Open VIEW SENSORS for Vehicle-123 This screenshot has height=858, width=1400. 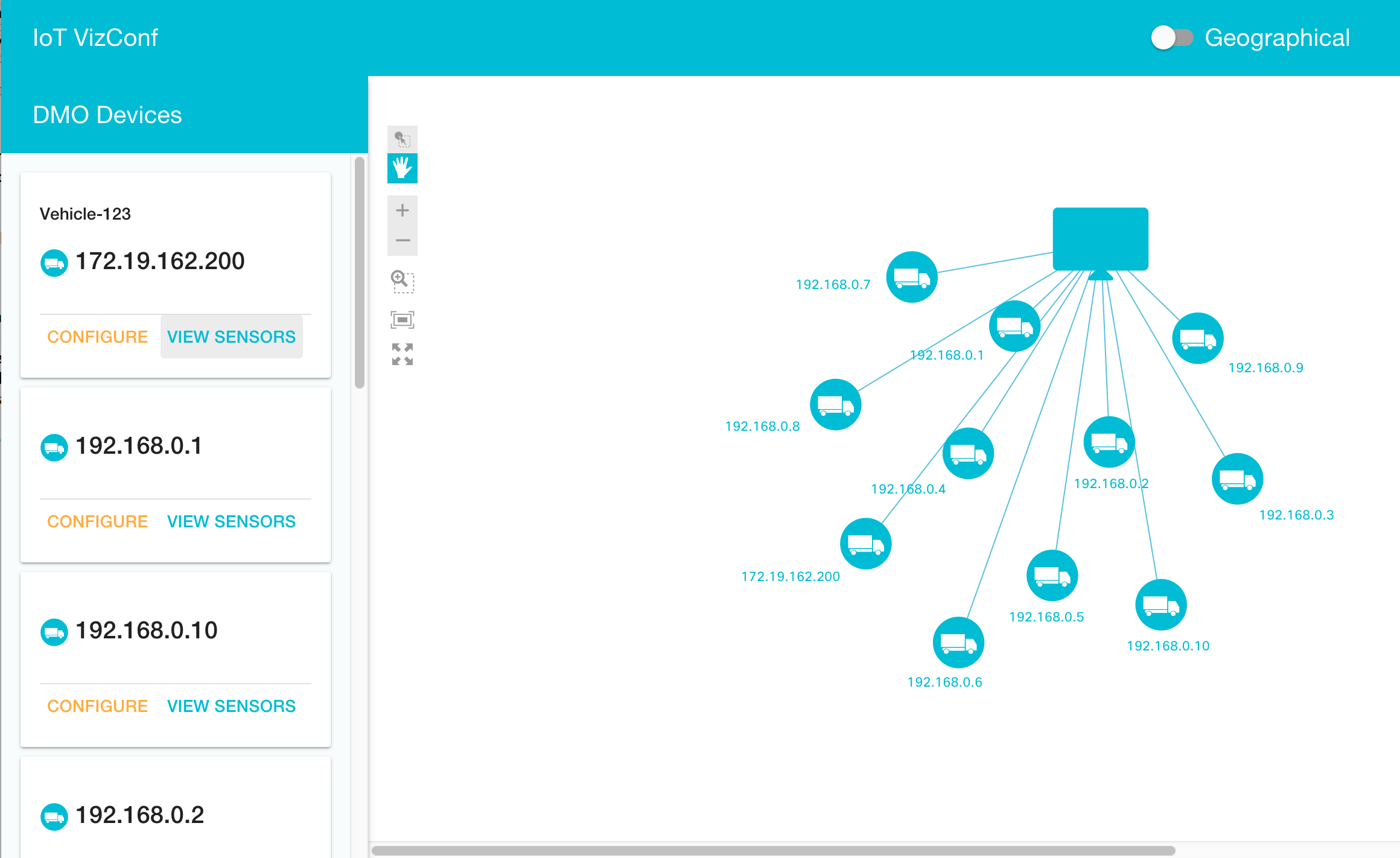pos(231,337)
